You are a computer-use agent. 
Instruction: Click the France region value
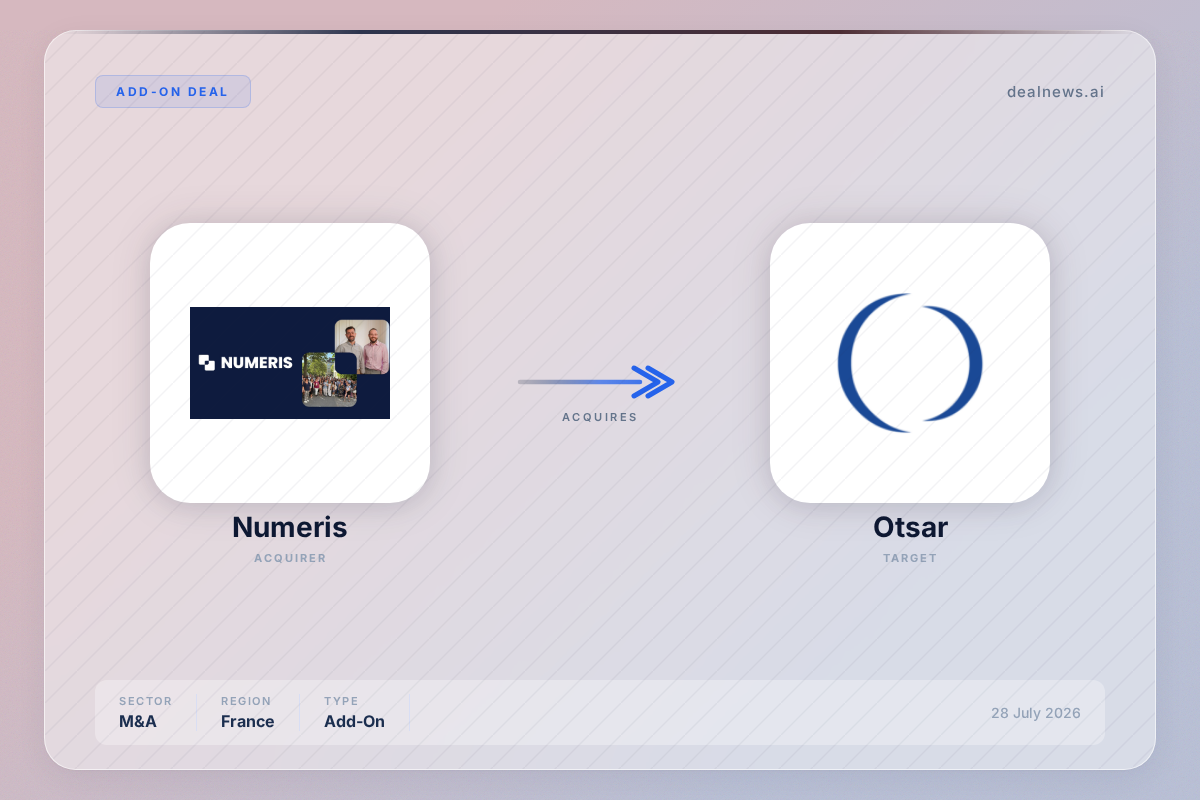coord(248,721)
